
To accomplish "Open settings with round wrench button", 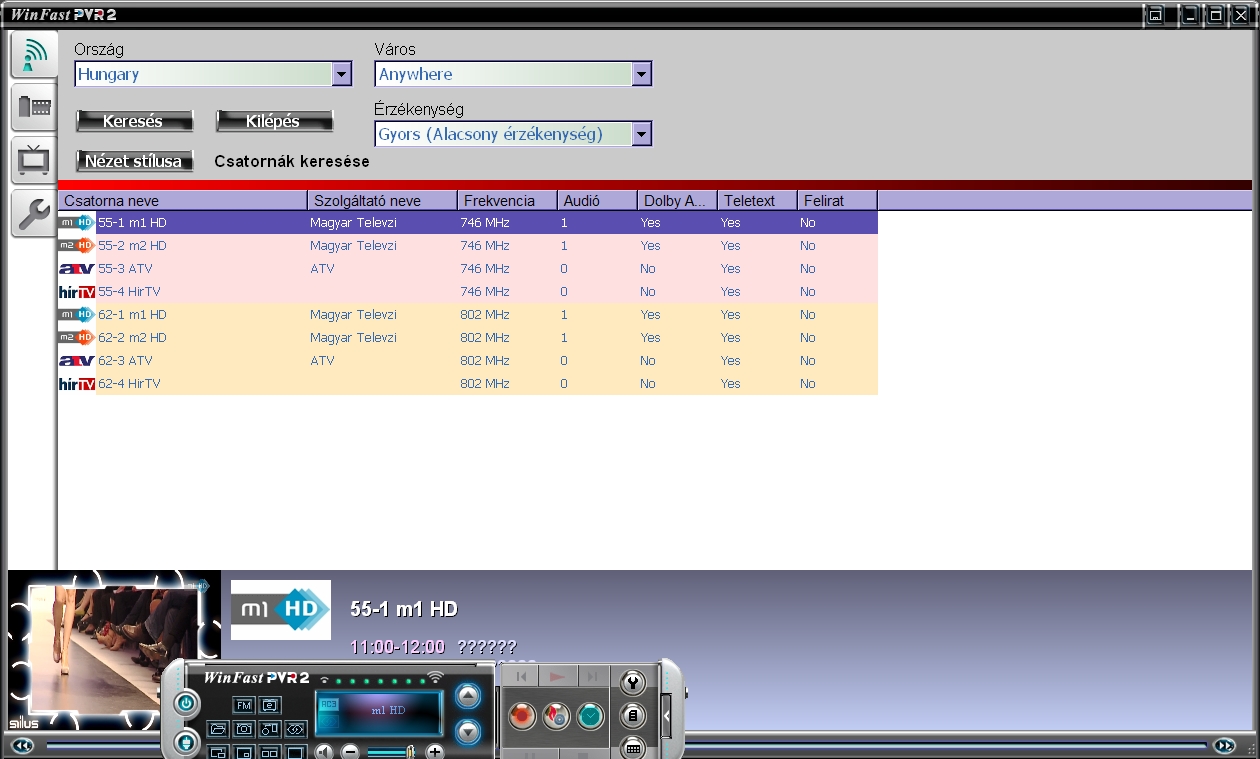I will click(632, 683).
